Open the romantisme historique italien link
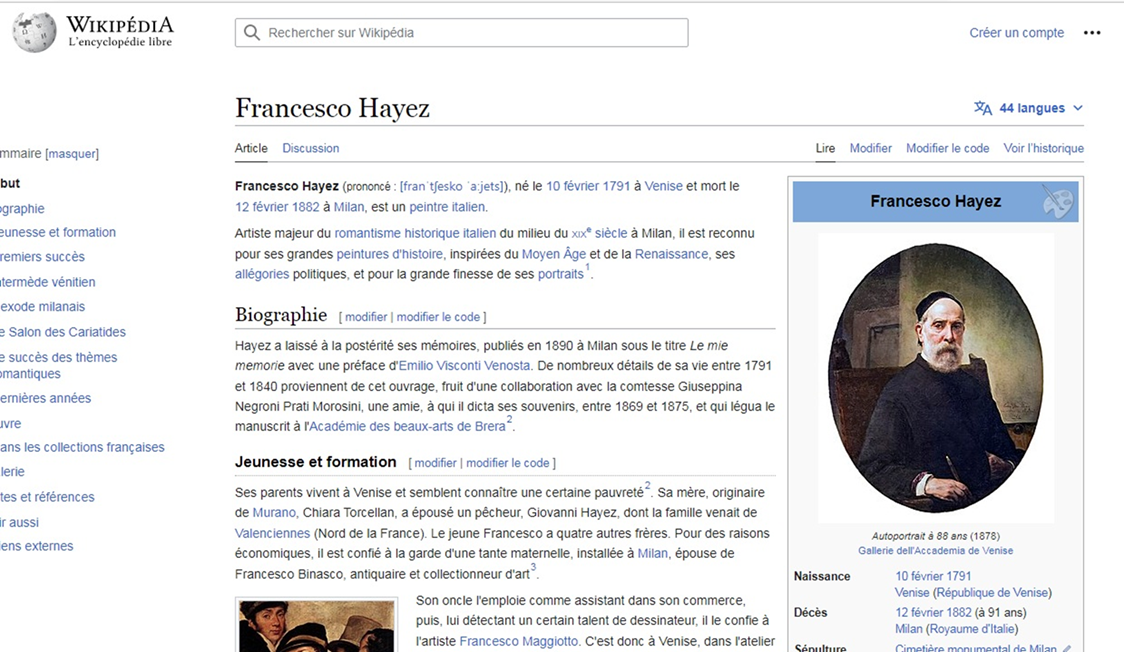This screenshot has height=652, width=1124. click(x=415, y=234)
